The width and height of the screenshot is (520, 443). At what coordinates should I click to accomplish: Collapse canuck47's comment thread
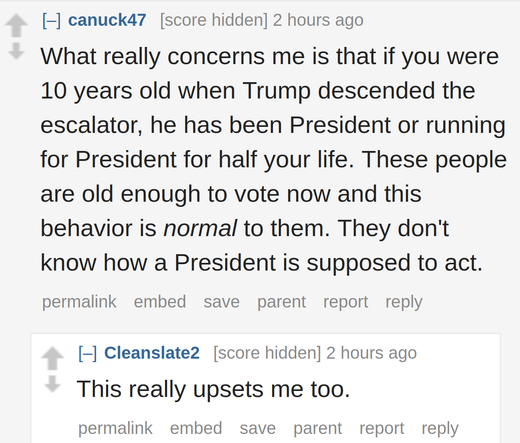[51, 20]
